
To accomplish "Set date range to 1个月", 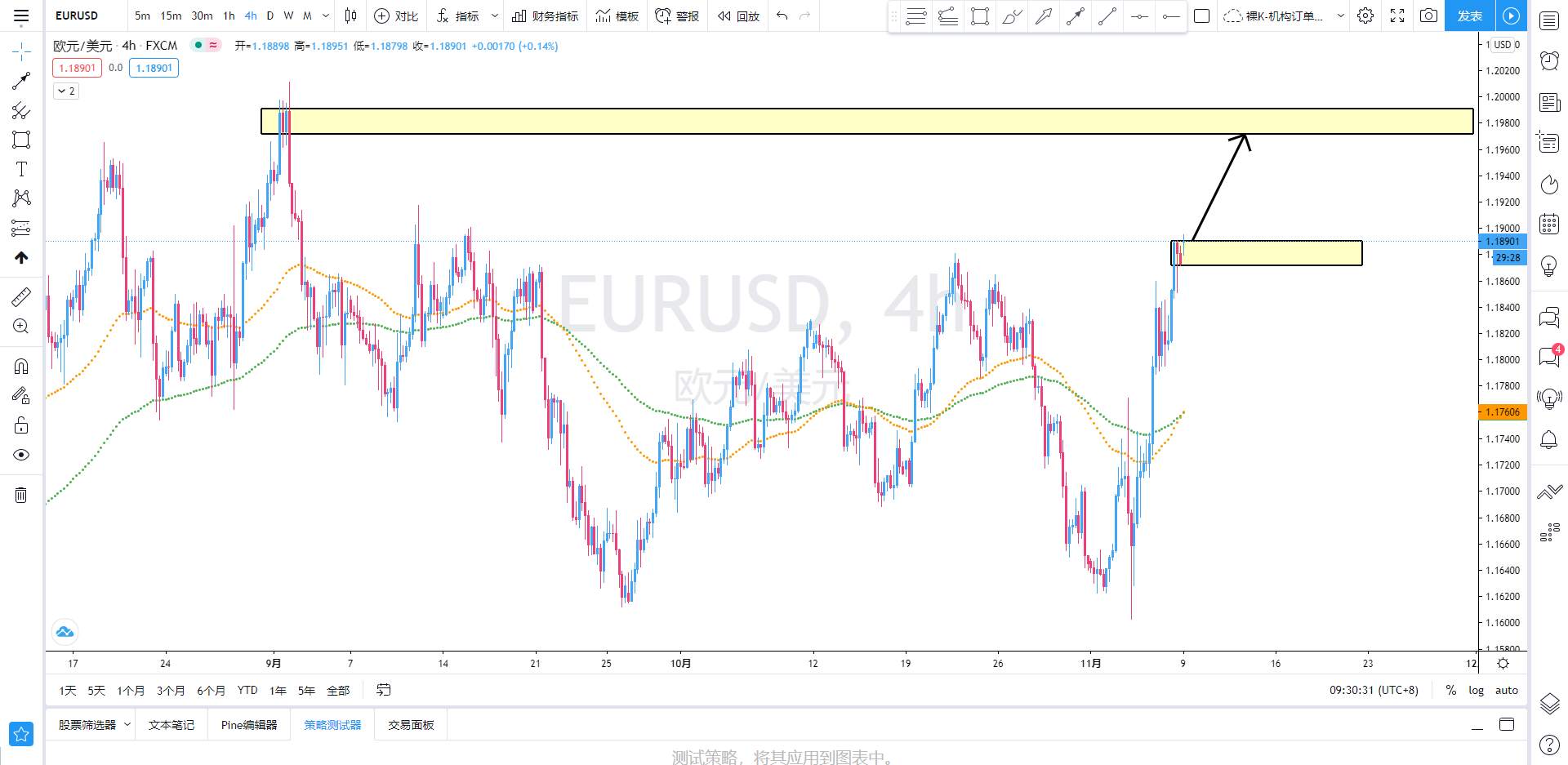I will click(131, 691).
